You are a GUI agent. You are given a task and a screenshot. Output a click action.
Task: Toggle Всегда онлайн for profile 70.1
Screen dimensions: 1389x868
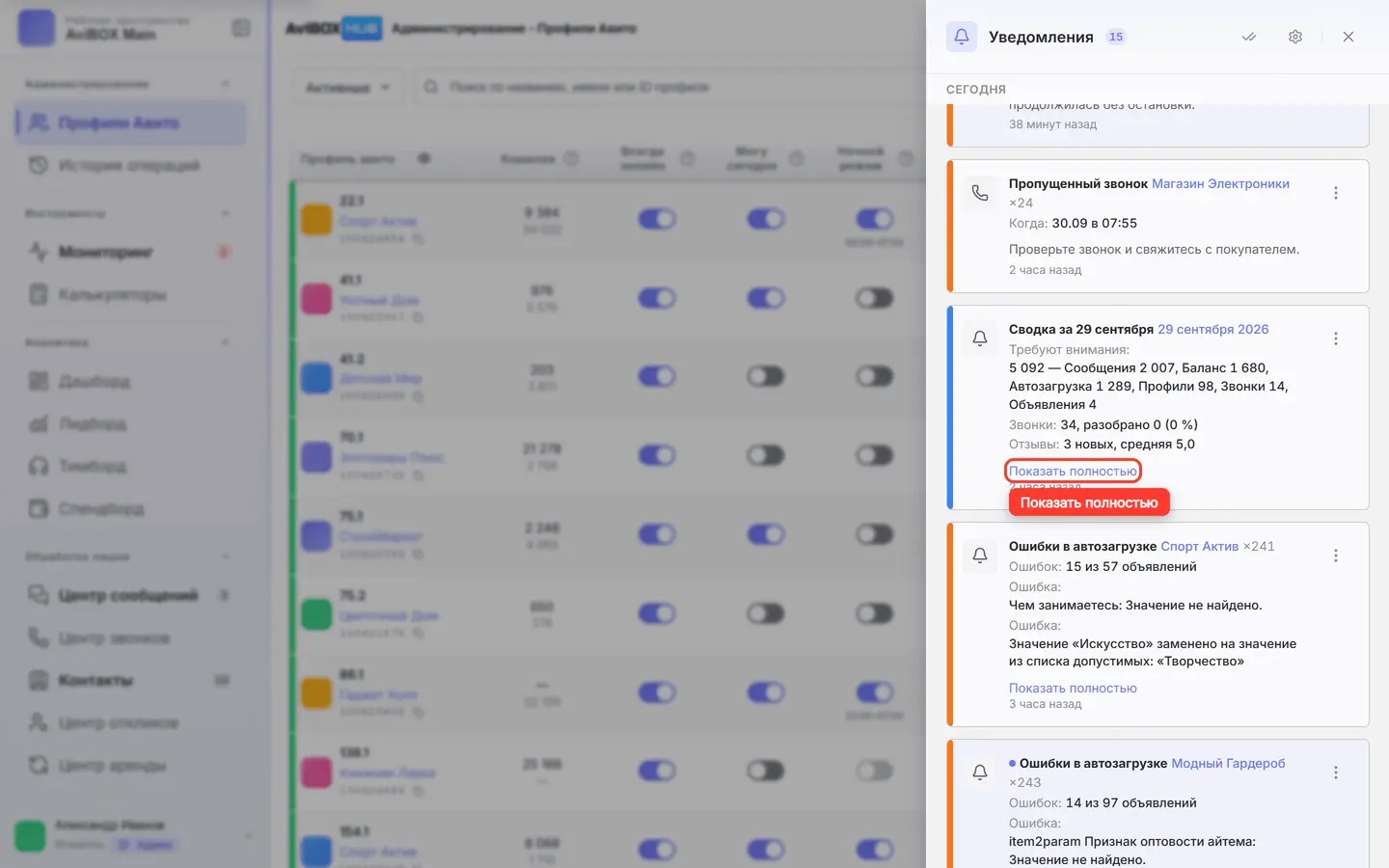tap(657, 455)
